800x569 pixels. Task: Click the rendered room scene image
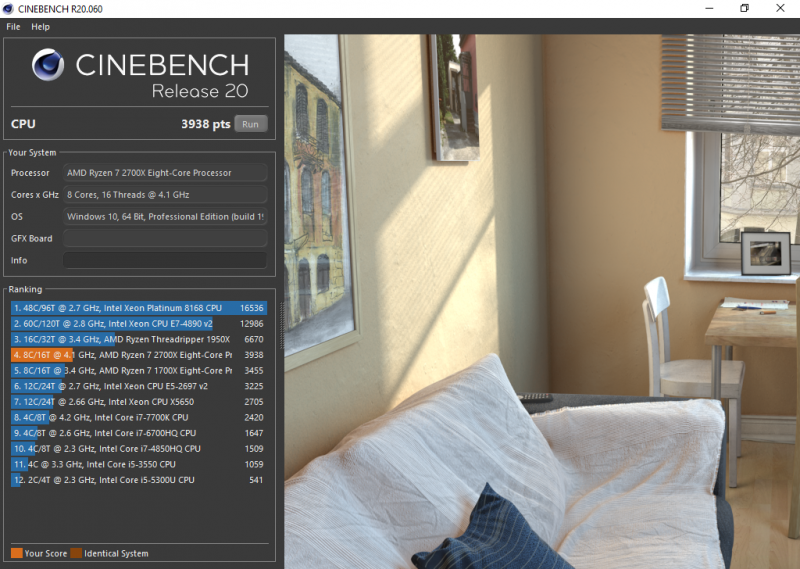[540, 300]
